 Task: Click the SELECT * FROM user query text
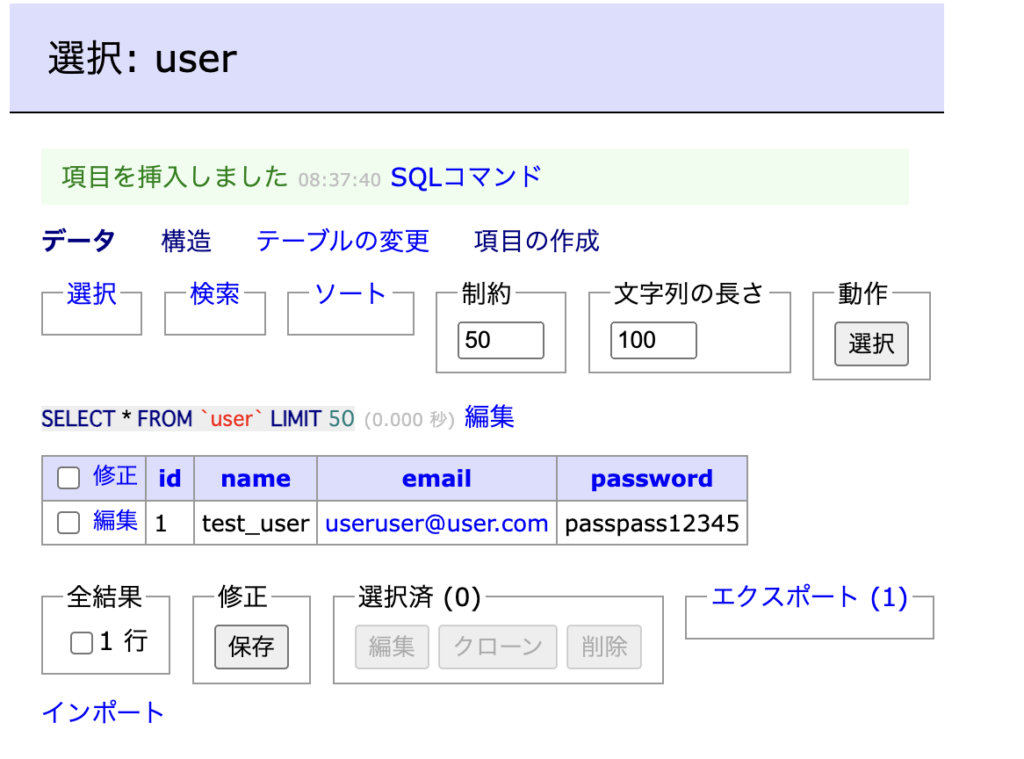click(x=198, y=419)
